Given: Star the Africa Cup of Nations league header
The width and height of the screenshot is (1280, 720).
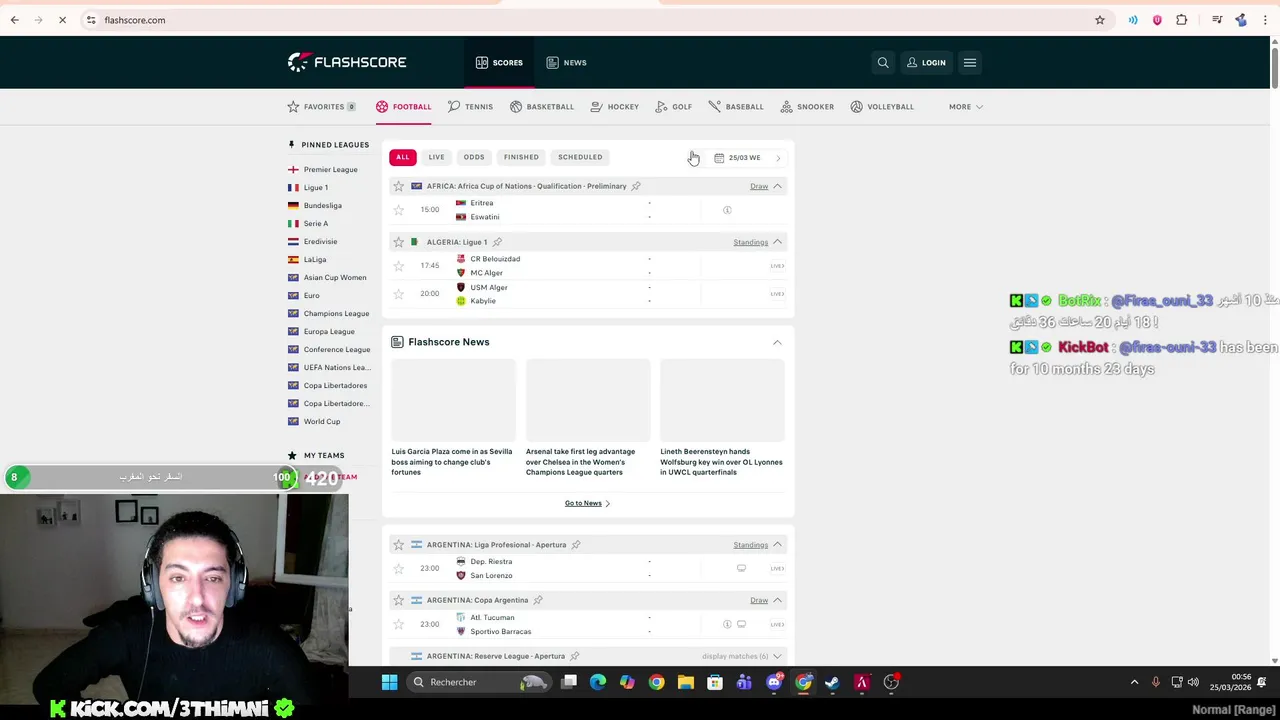Looking at the screenshot, I should 399,186.
